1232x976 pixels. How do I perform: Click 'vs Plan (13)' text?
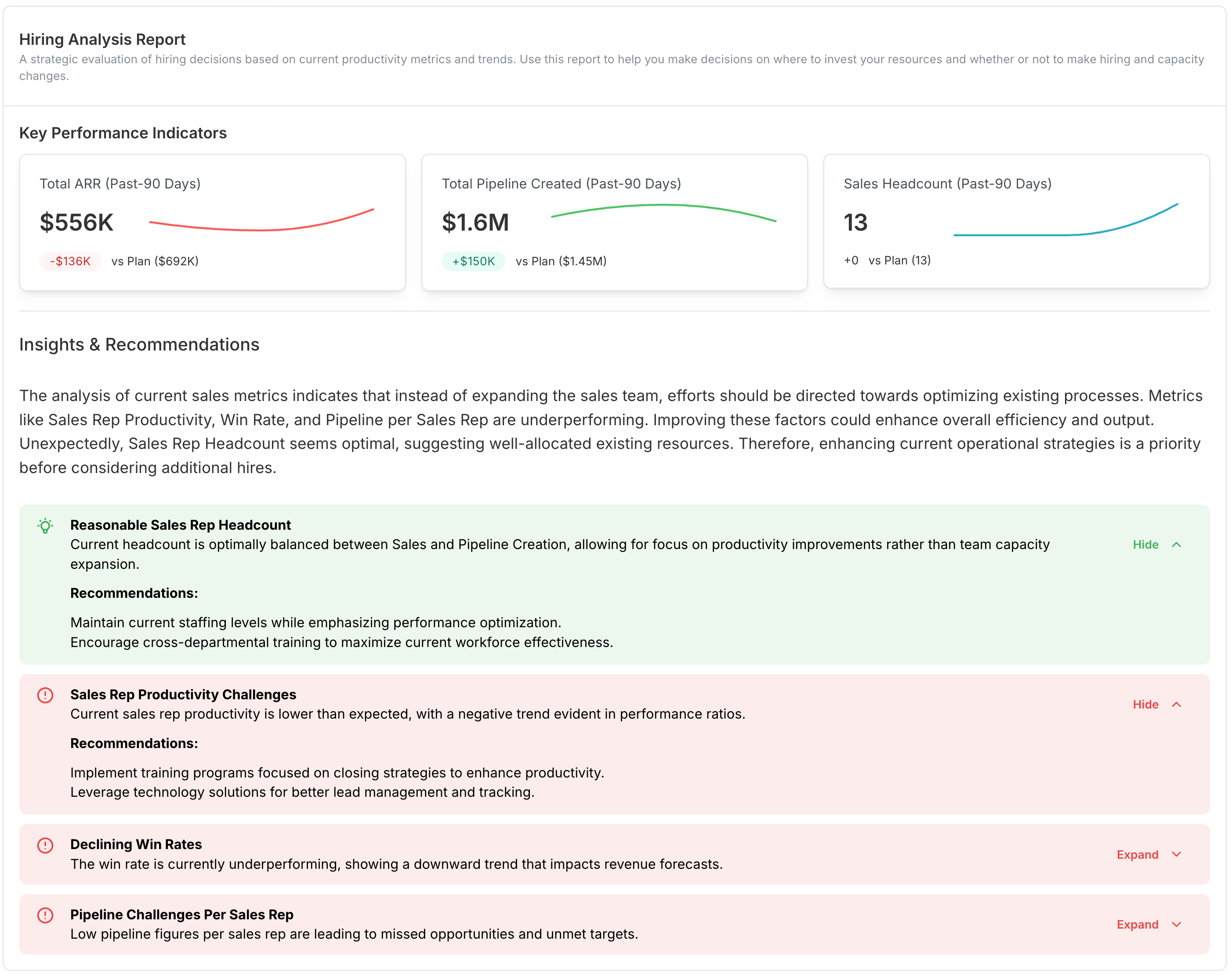[899, 260]
